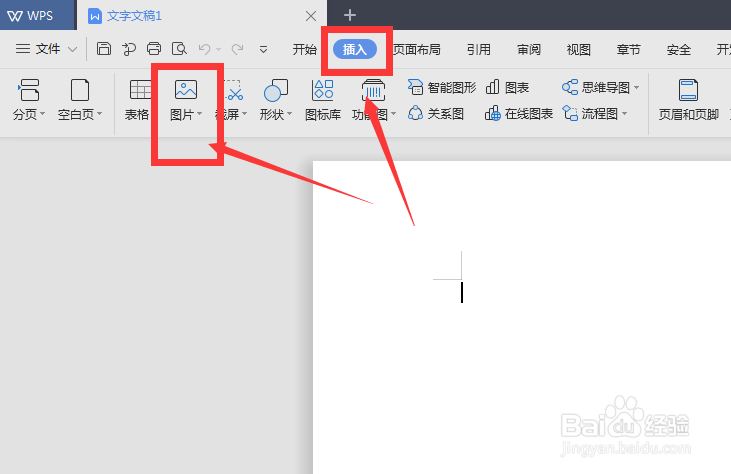Switch to the 页面布局 ribbon tab

tap(416, 49)
